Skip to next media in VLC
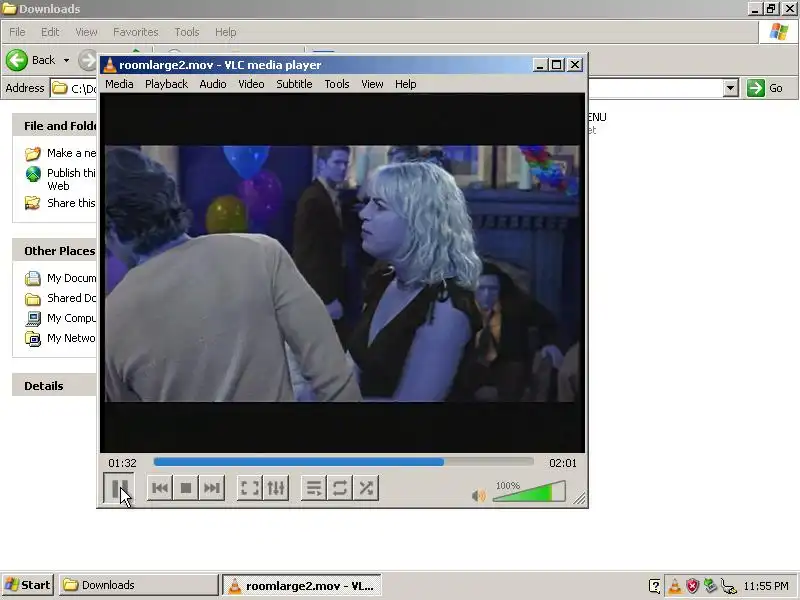Image resolution: width=800 pixels, height=600 pixels. pos(212,488)
